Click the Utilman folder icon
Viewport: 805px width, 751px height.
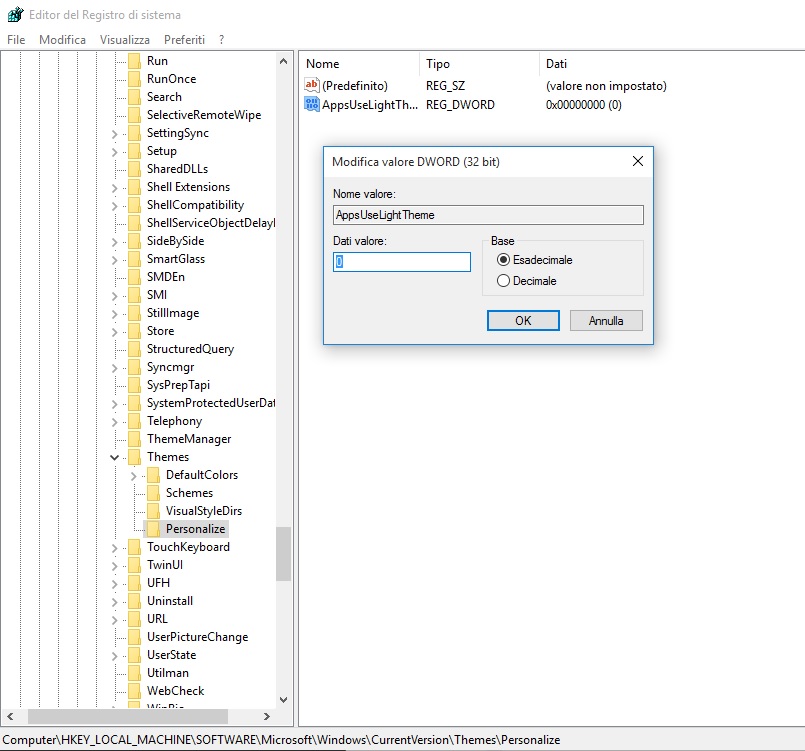(x=135, y=673)
